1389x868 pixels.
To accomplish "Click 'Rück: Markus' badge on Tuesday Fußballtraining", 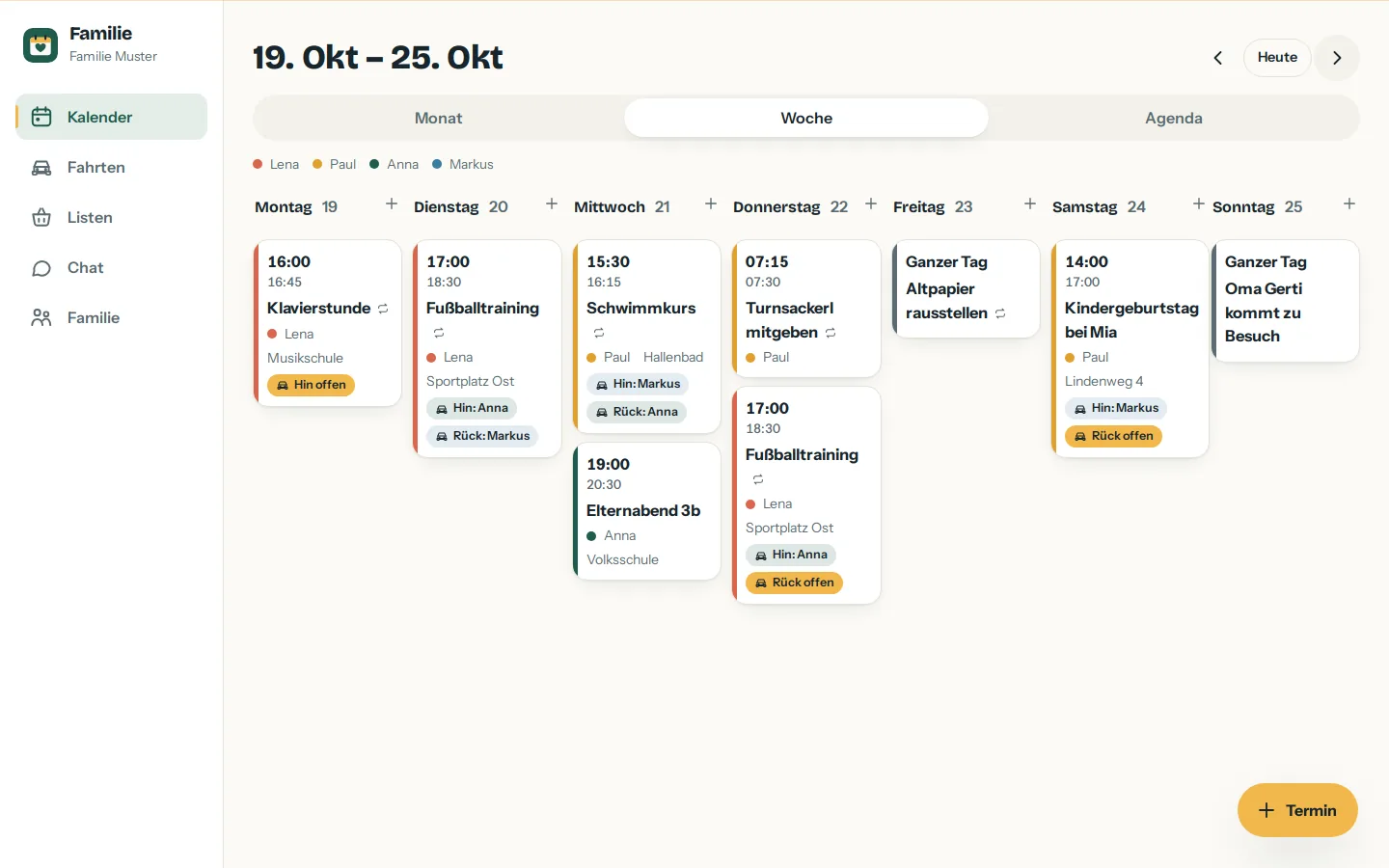I will pos(482,436).
